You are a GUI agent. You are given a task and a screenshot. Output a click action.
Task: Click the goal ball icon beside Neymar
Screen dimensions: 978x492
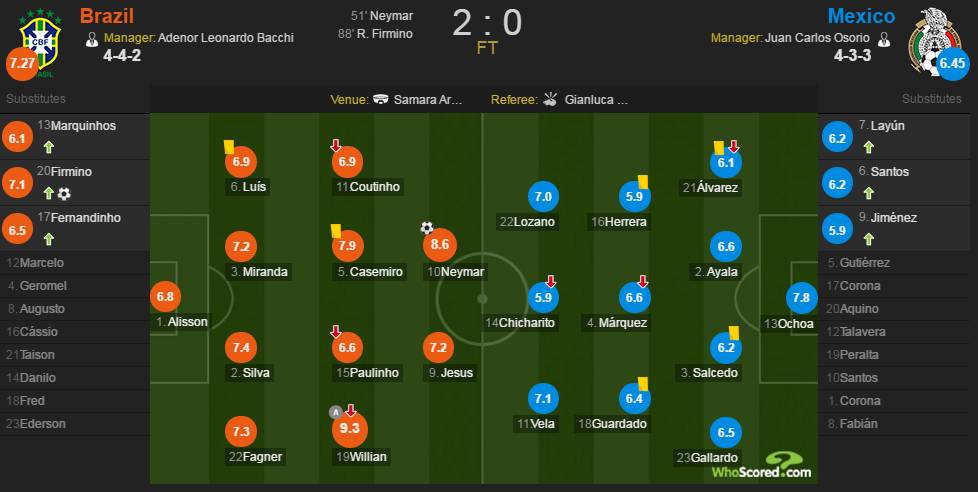pyautogui.click(x=427, y=228)
